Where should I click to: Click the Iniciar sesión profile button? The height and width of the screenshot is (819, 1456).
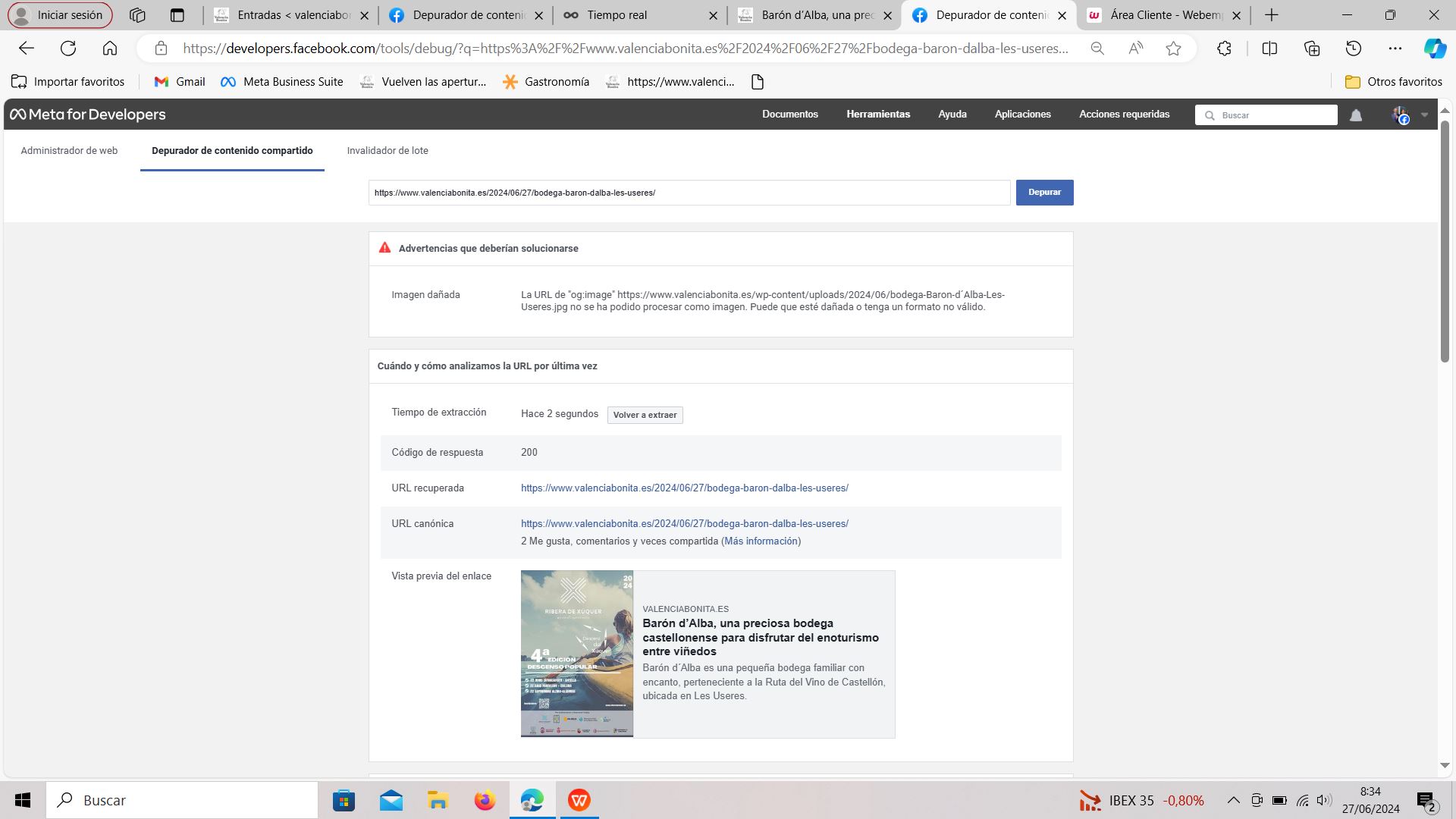pos(60,15)
